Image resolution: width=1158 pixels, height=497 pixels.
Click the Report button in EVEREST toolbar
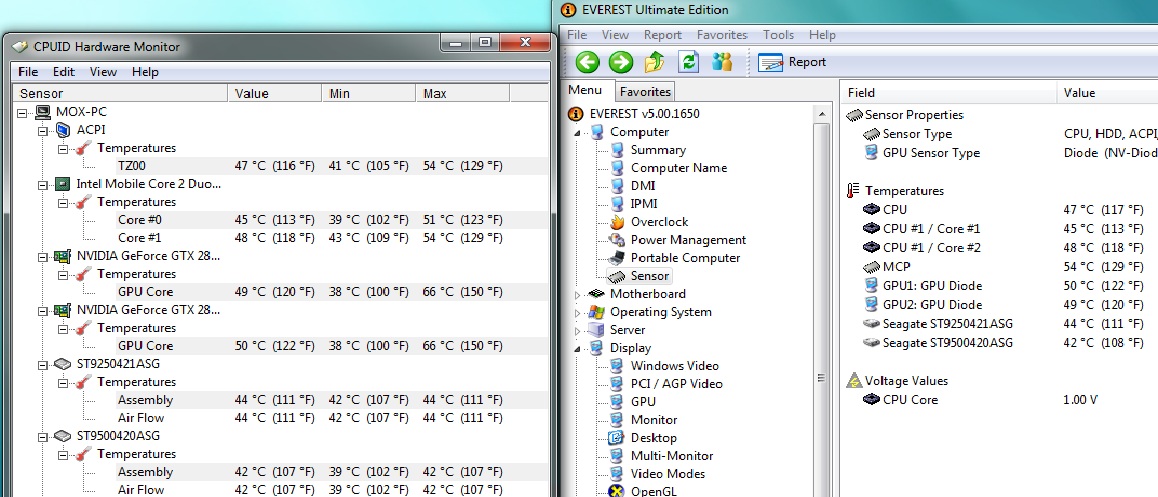pyautogui.click(x=792, y=62)
